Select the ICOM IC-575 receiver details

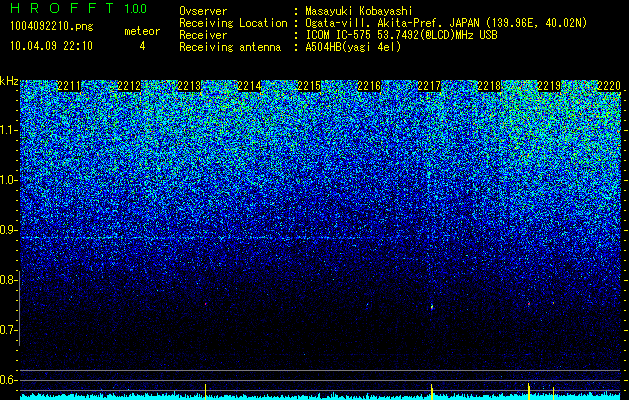(x=401, y=35)
